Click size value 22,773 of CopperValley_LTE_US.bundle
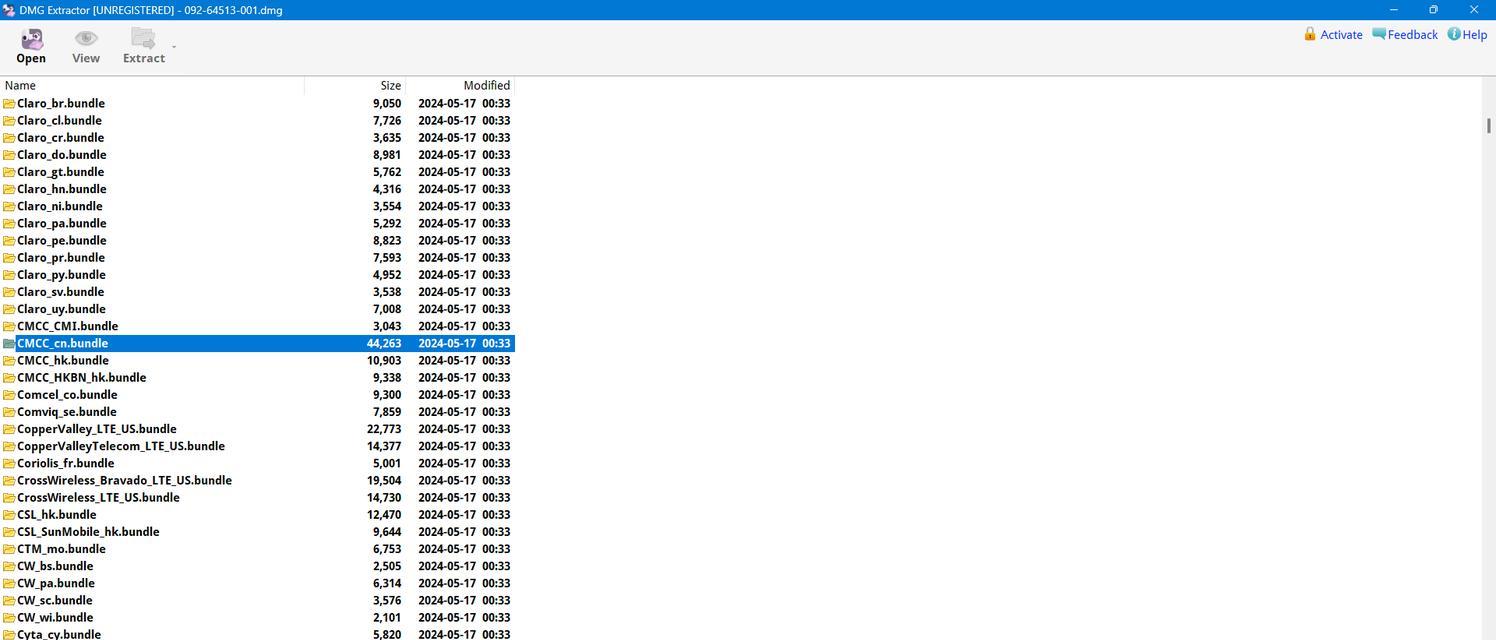This screenshot has height=640, width=1496. 384,429
